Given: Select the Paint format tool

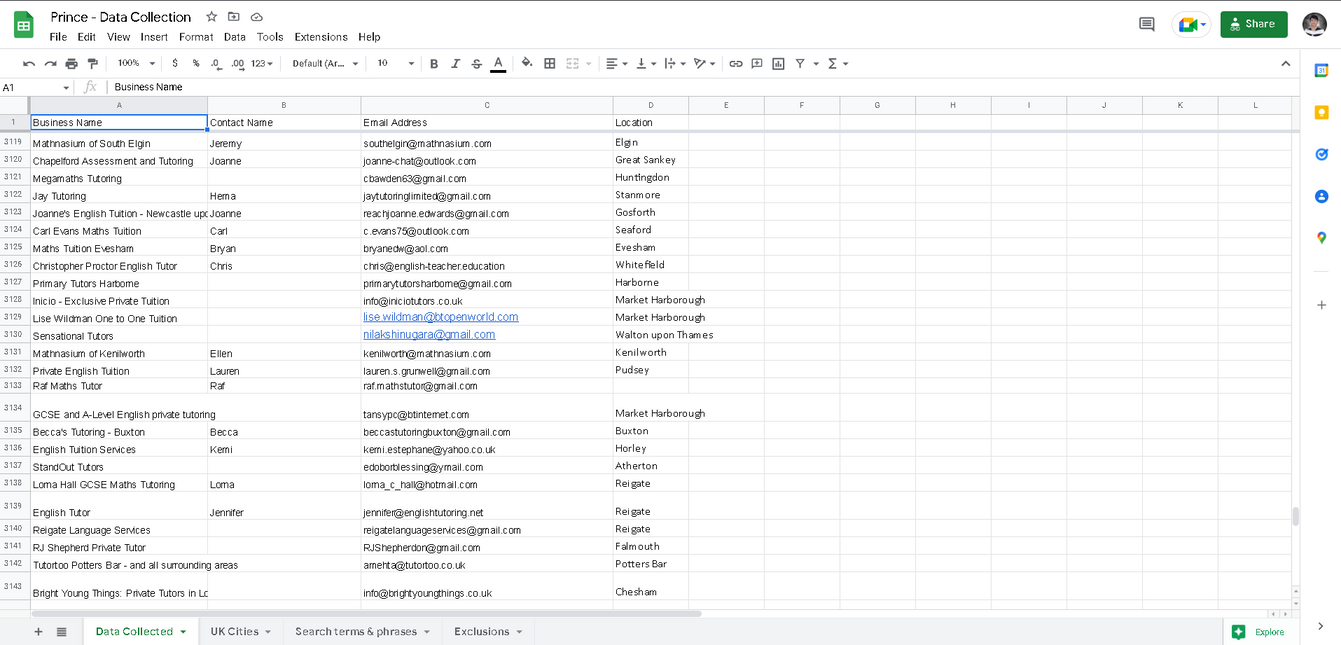Looking at the screenshot, I should coord(93,63).
